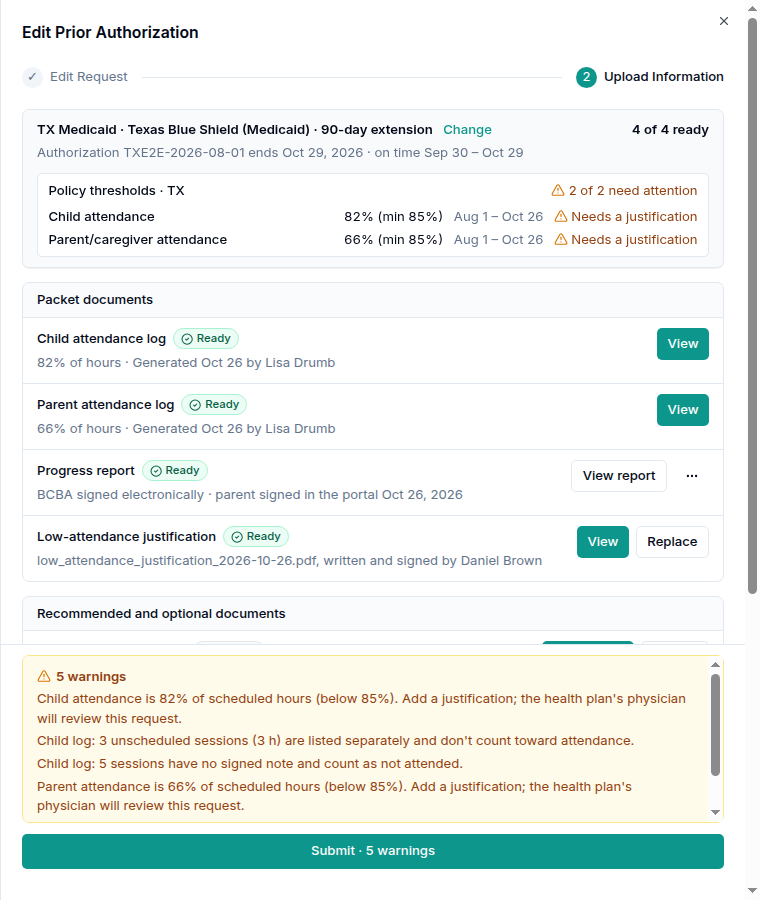
Task: Open the Progress report more options menu
Action: click(x=692, y=476)
